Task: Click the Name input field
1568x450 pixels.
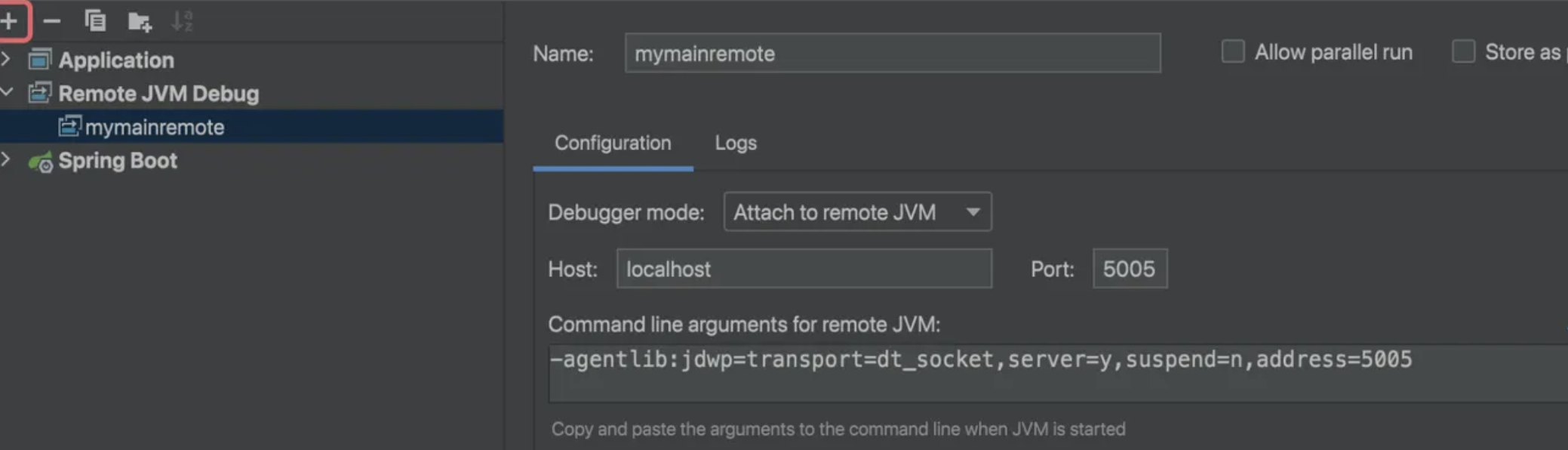Action: pos(892,53)
